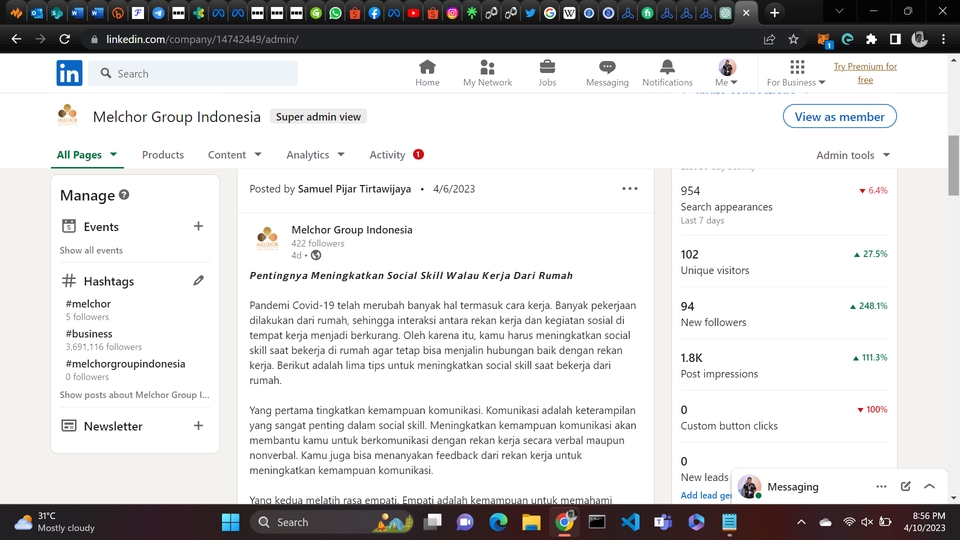Open Notifications bell
Viewport: 960px width, 540px height.
[667, 73]
